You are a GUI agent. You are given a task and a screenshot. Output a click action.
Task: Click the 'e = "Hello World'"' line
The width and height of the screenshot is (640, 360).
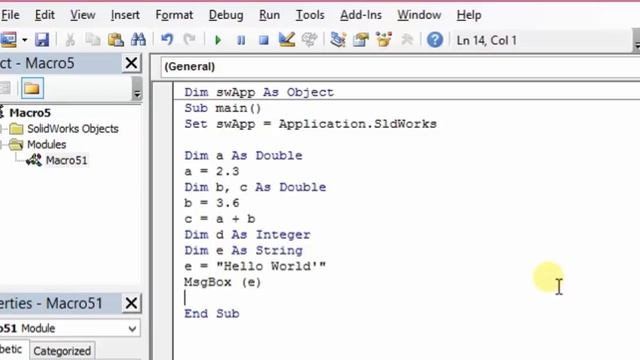click(255, 267)
